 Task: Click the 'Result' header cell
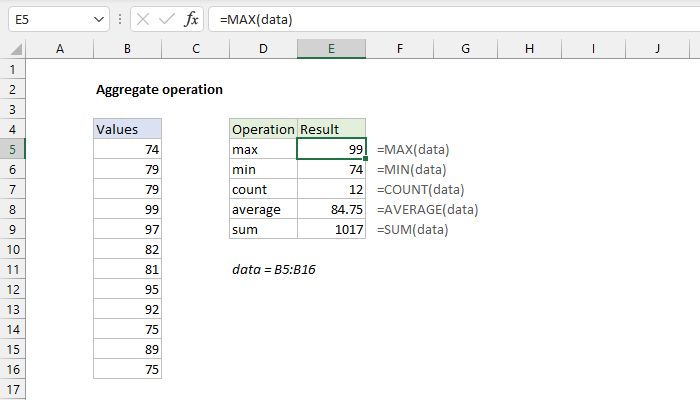pos(331,129)
